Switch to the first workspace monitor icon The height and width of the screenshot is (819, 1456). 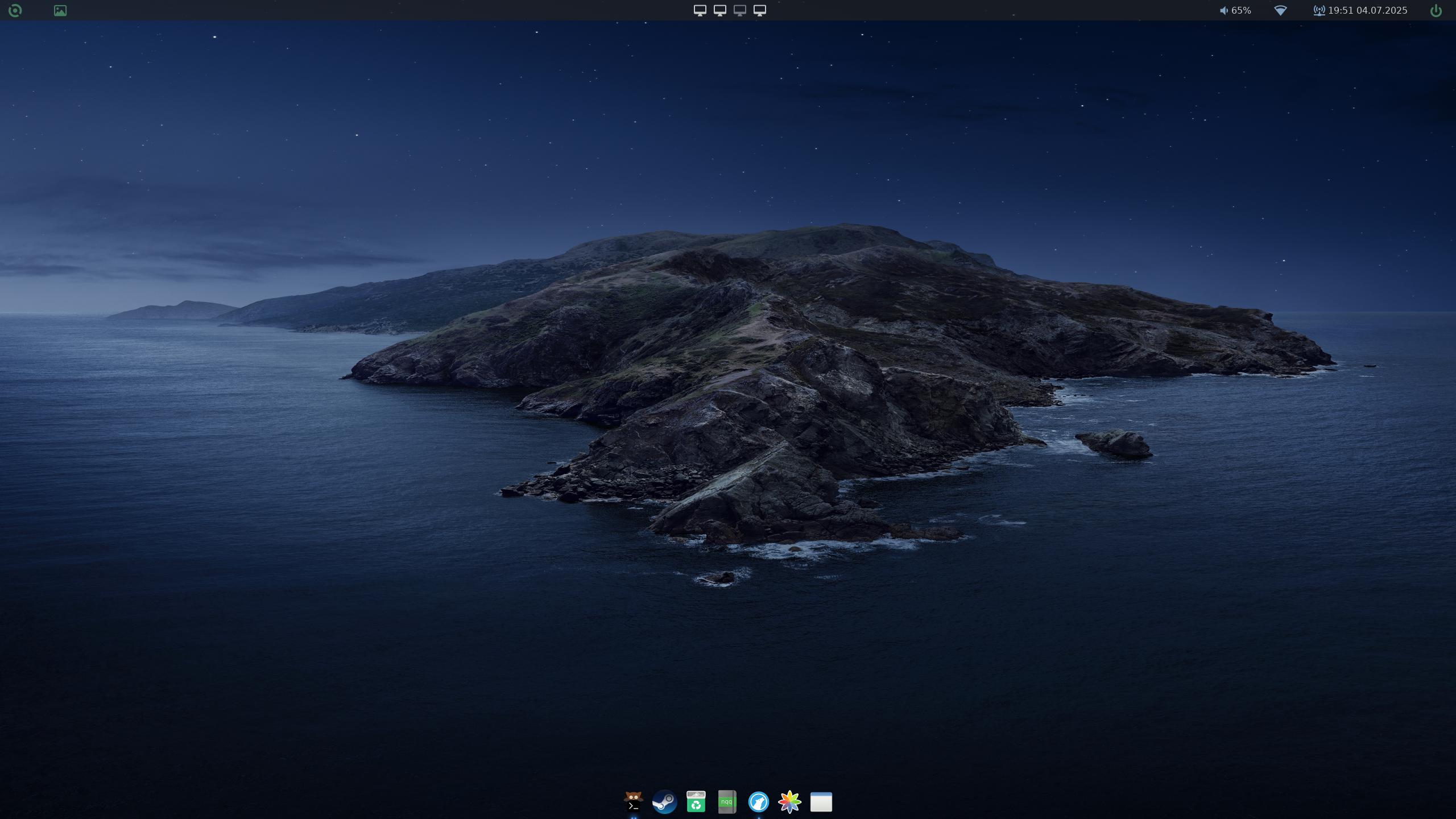point(700,10)
